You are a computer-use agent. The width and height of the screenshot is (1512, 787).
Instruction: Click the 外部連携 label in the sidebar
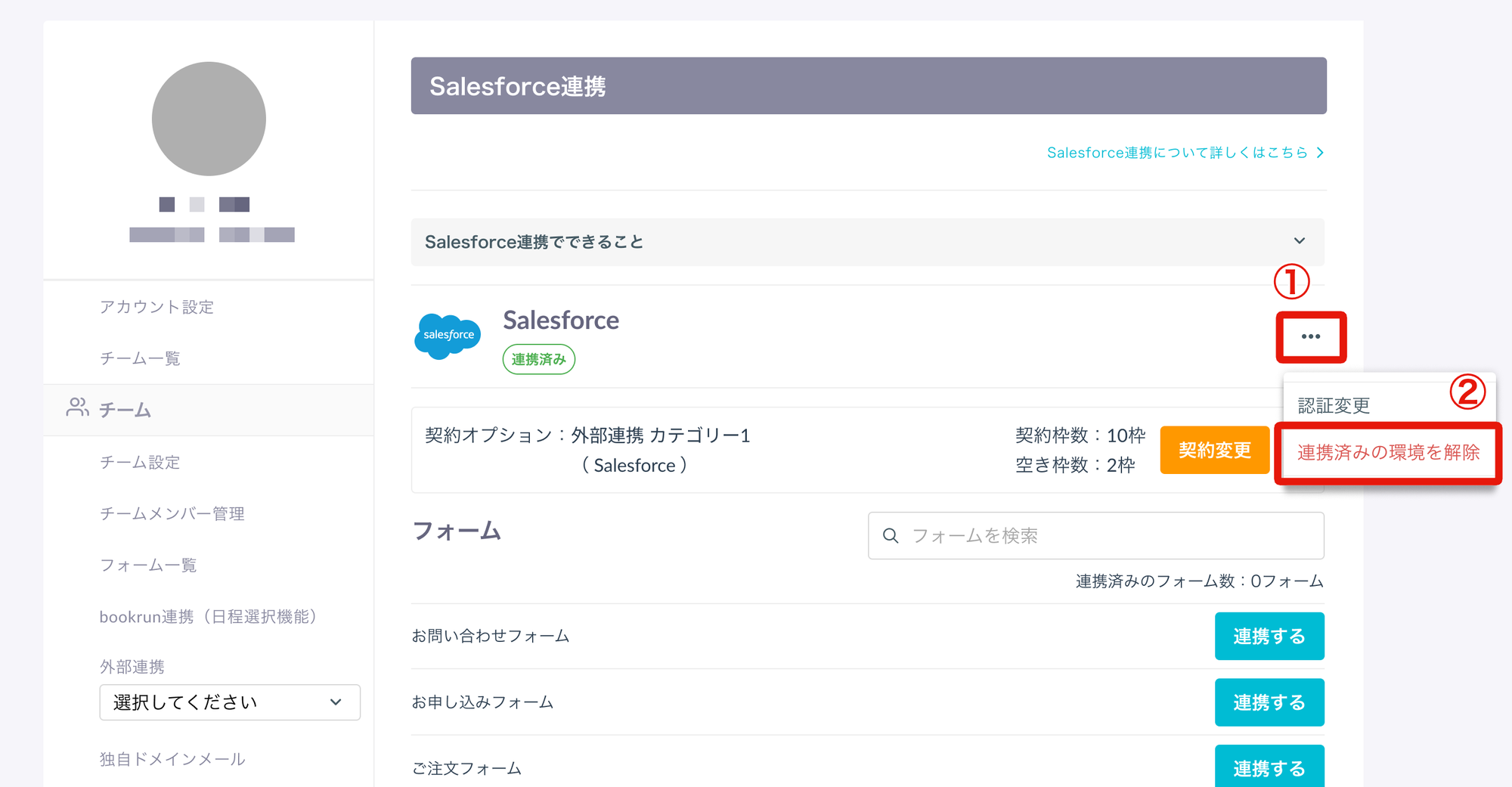coord(132,667)
